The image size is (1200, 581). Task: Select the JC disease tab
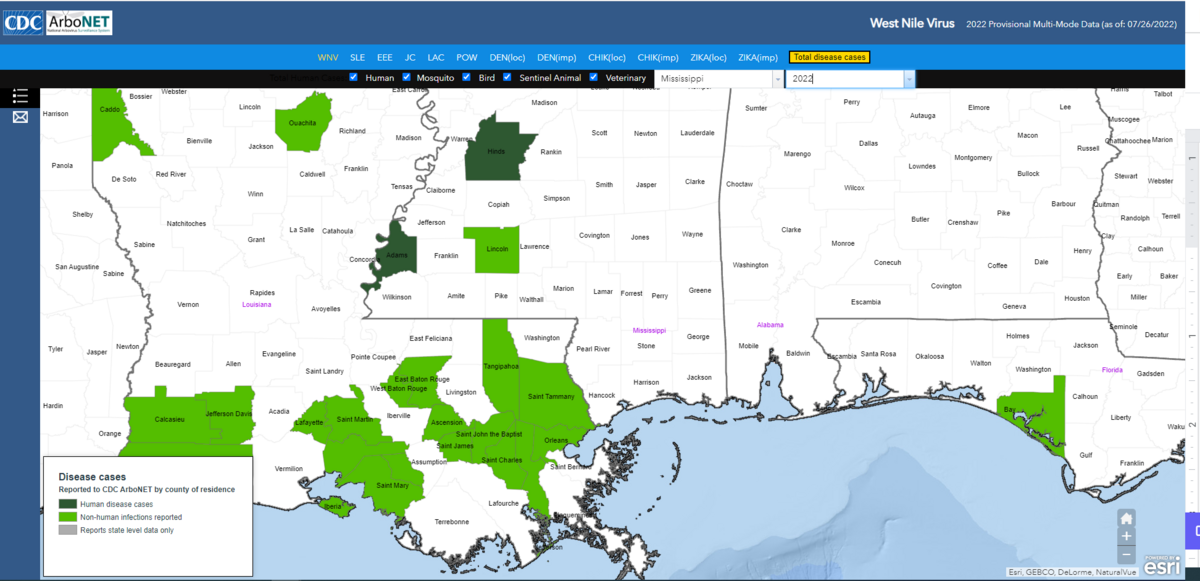pyautogui.click(x=410, y=57)
